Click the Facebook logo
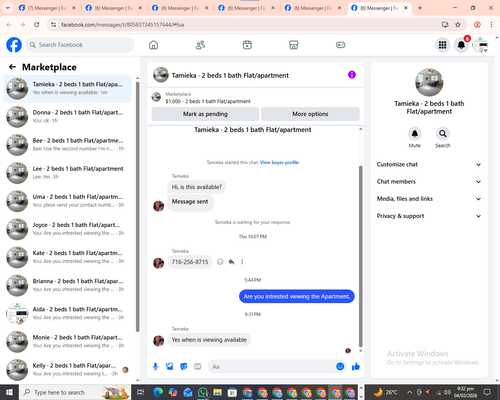Screen dimensions: 500x400 14,45
